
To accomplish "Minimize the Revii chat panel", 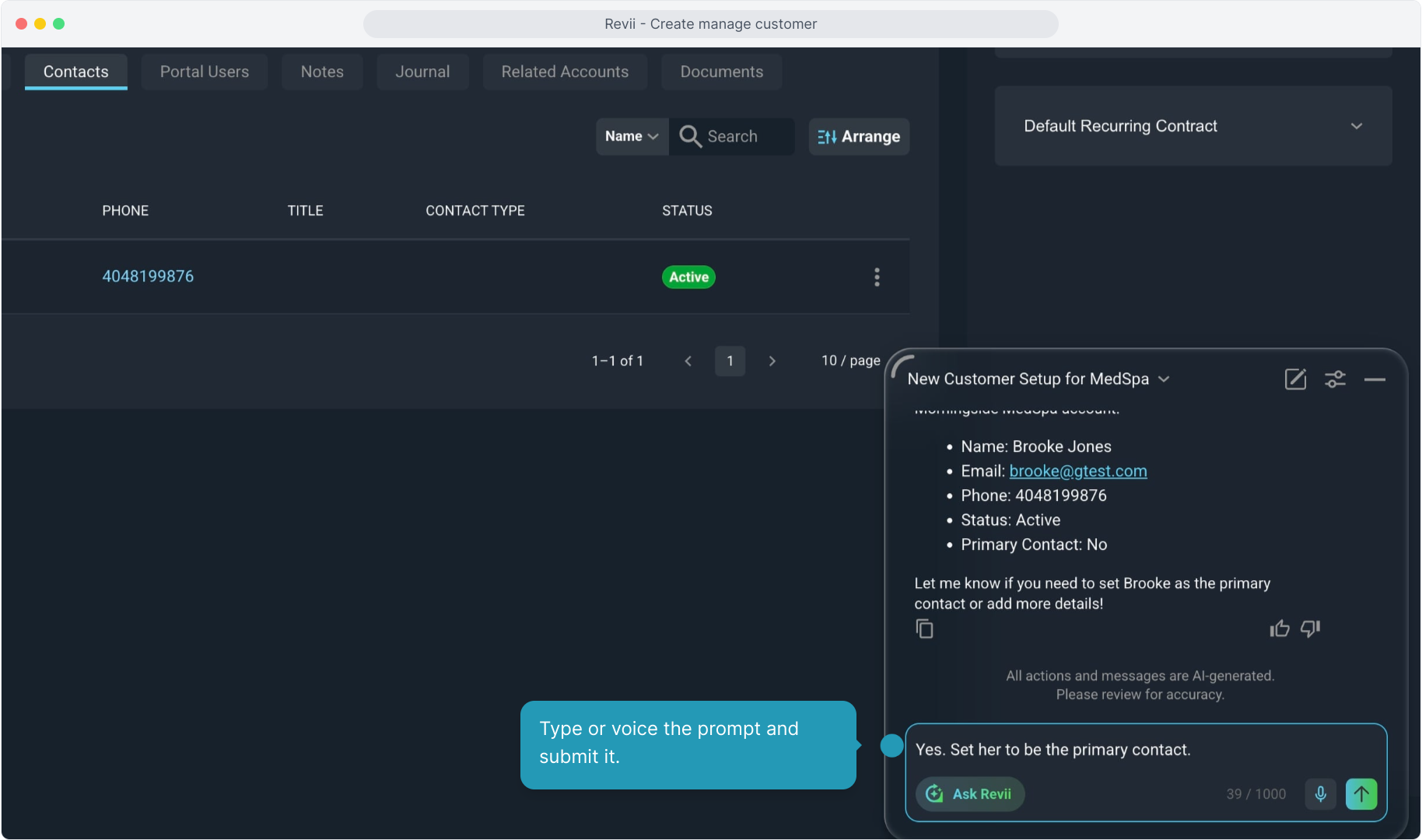I will 1375,379.
